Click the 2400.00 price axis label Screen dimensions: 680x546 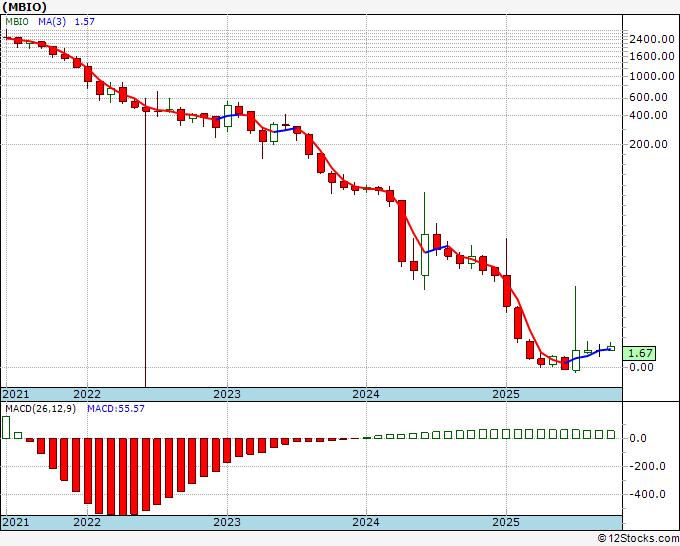pyautogui.click(x=652, y=39)
